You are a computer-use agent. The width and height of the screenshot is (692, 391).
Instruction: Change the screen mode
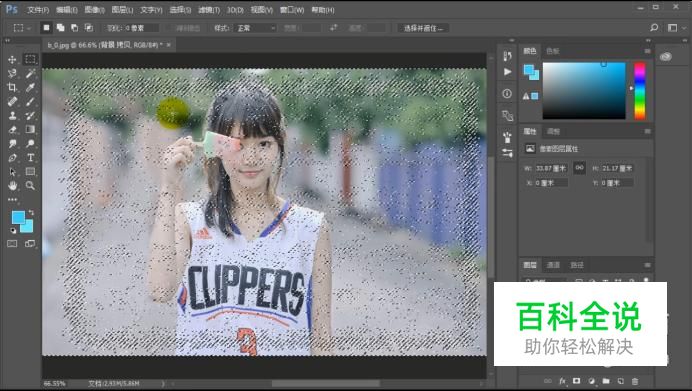point(30,244)
